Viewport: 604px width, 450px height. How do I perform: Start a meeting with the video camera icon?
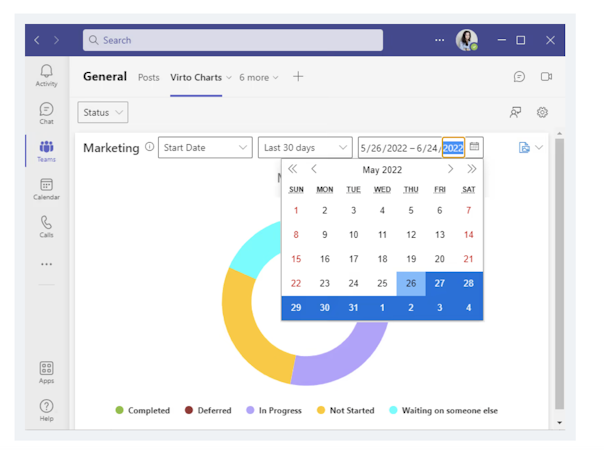point(546,77)
